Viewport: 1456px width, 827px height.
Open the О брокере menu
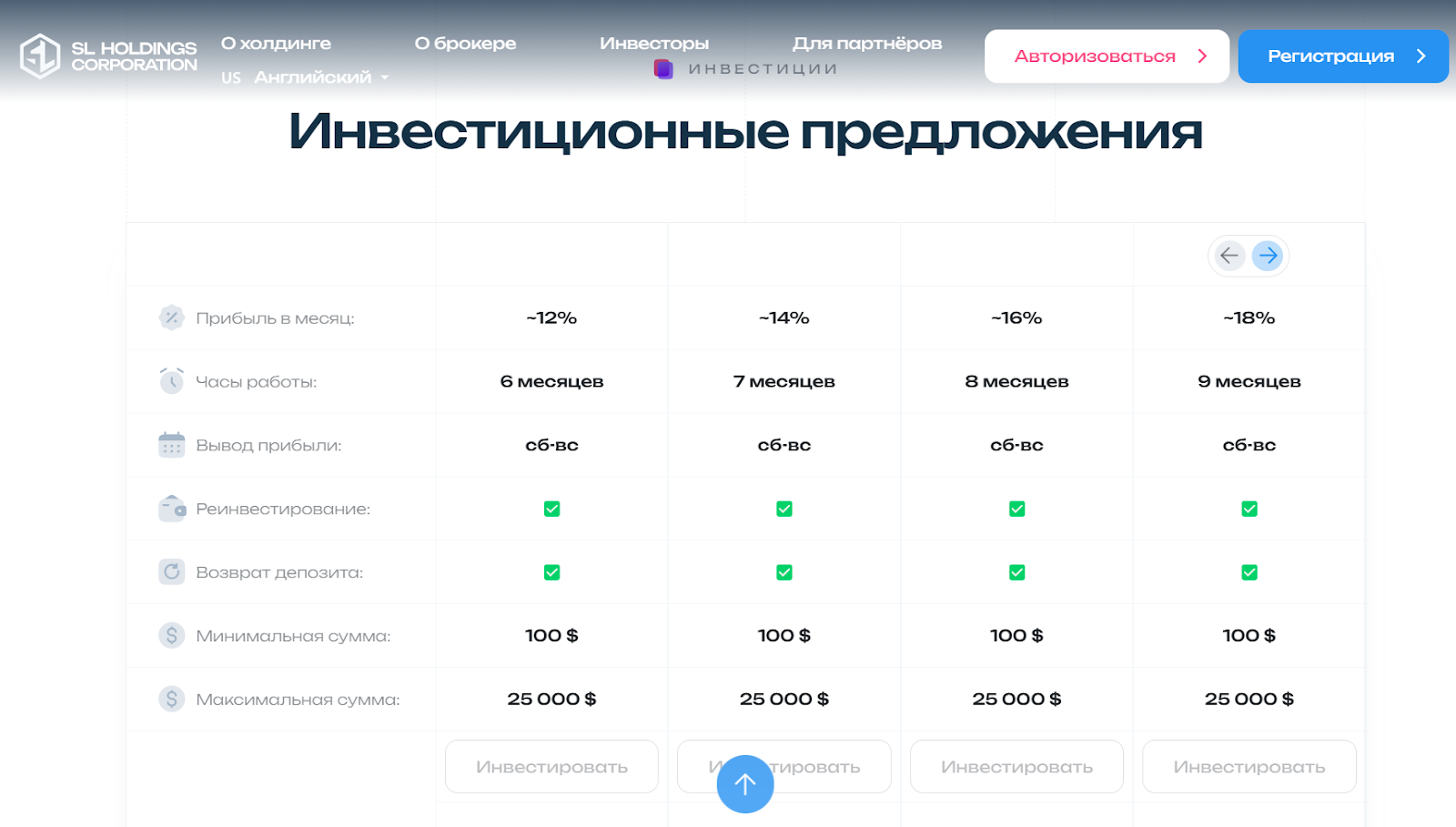(x=465, y=44)
